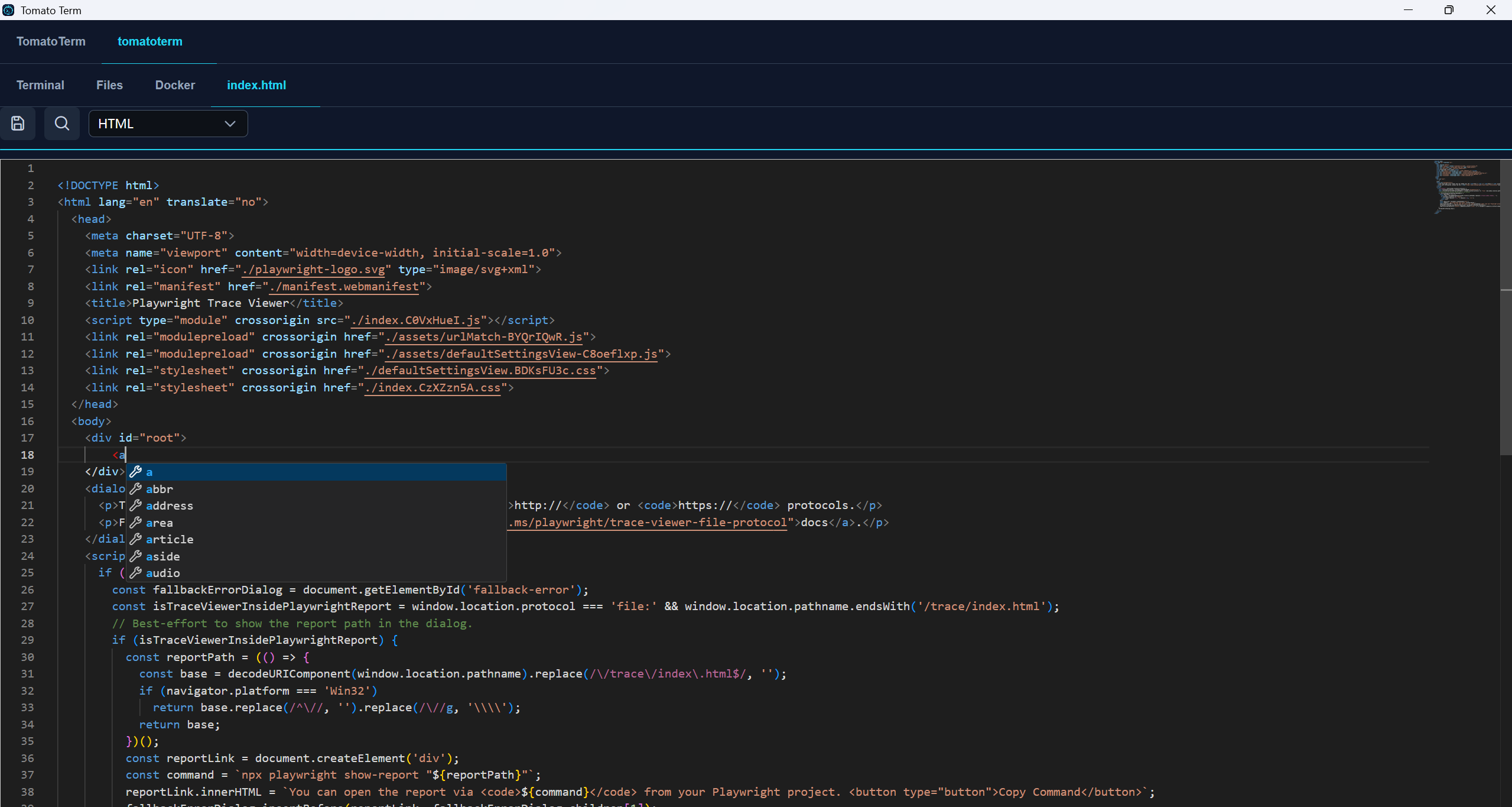Follow the ./index.CzXZzn5A.css link
The image size is (1512, 807).
433,388
